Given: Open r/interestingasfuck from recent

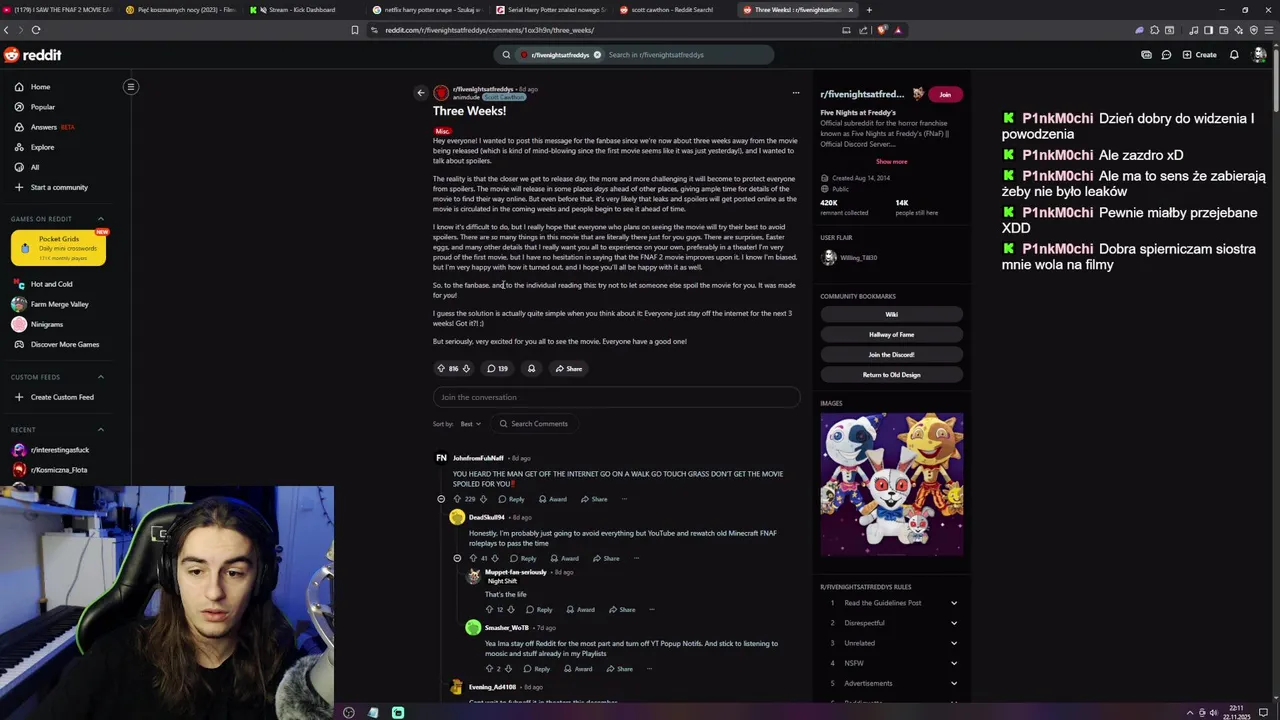Looking at the screenshot, I should pyautogui.click(x=59, y=450).
